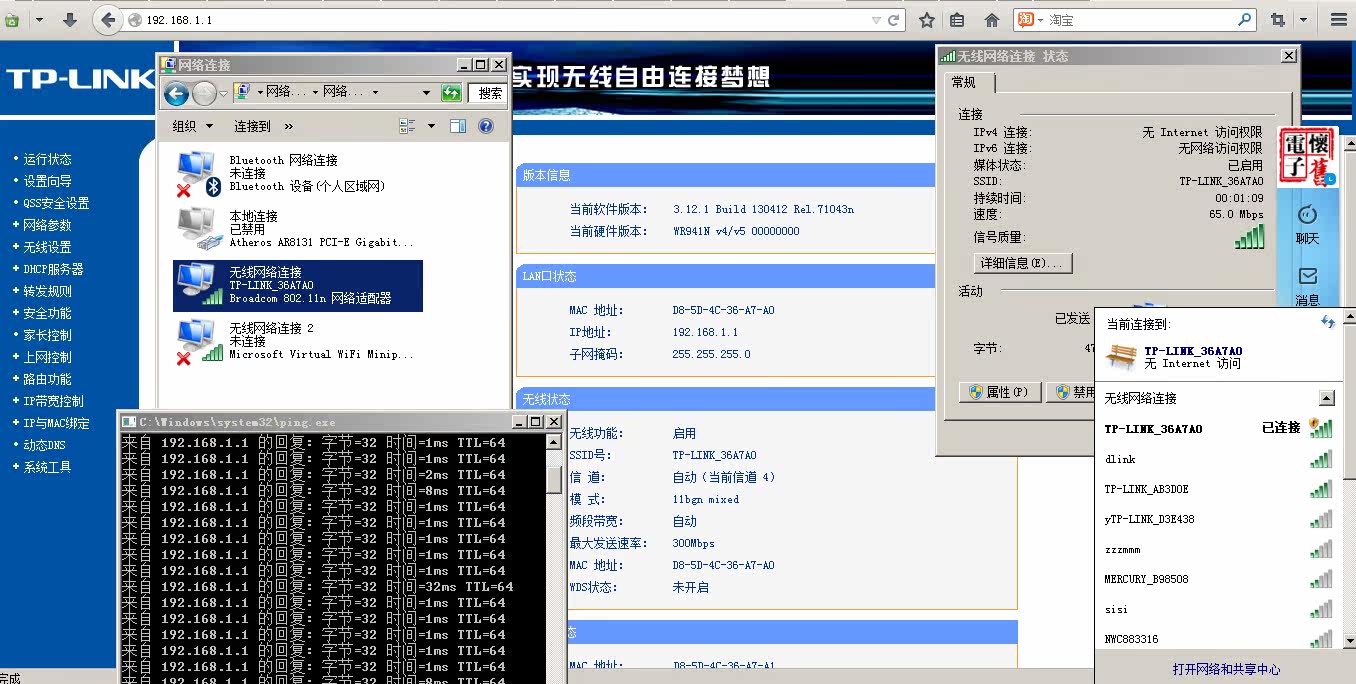Collapse the 无线网络连接 section arrow
This screenshot has height=684, width=1356.
click(x=1326, y=398)
